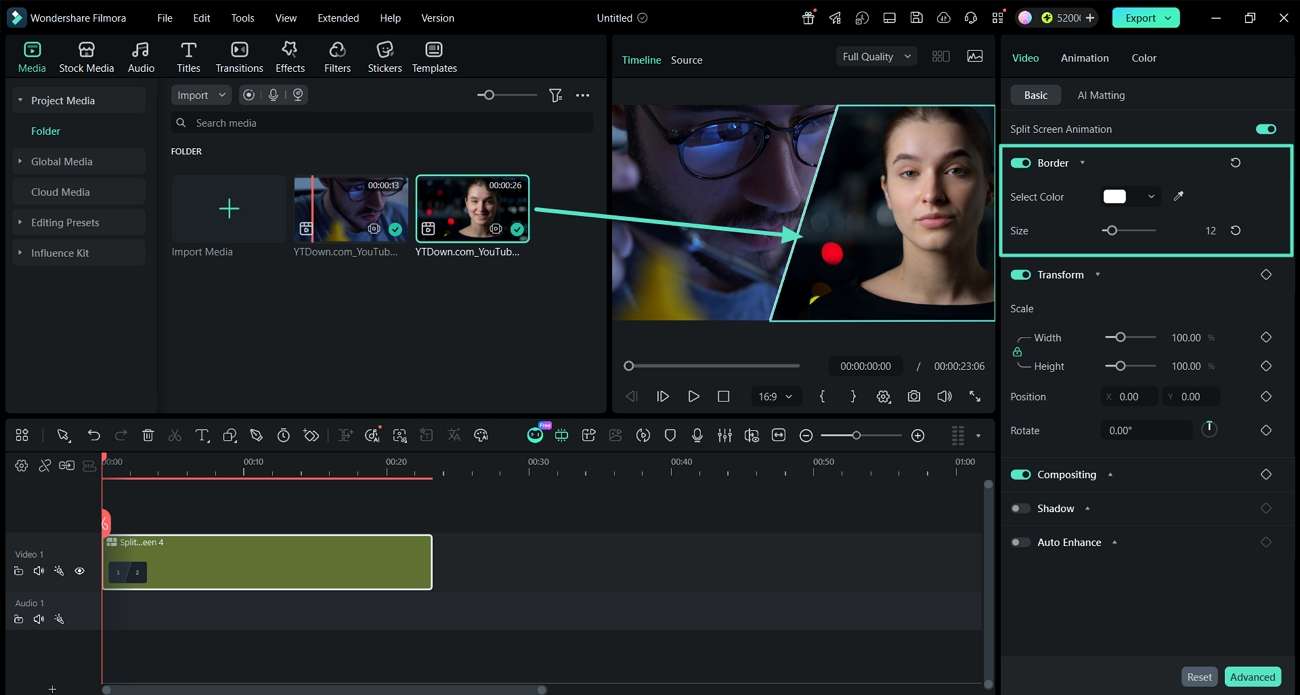1300x695 pixels.
Task: Expand the Project Media tree
Action: click(x=20, y=100)
